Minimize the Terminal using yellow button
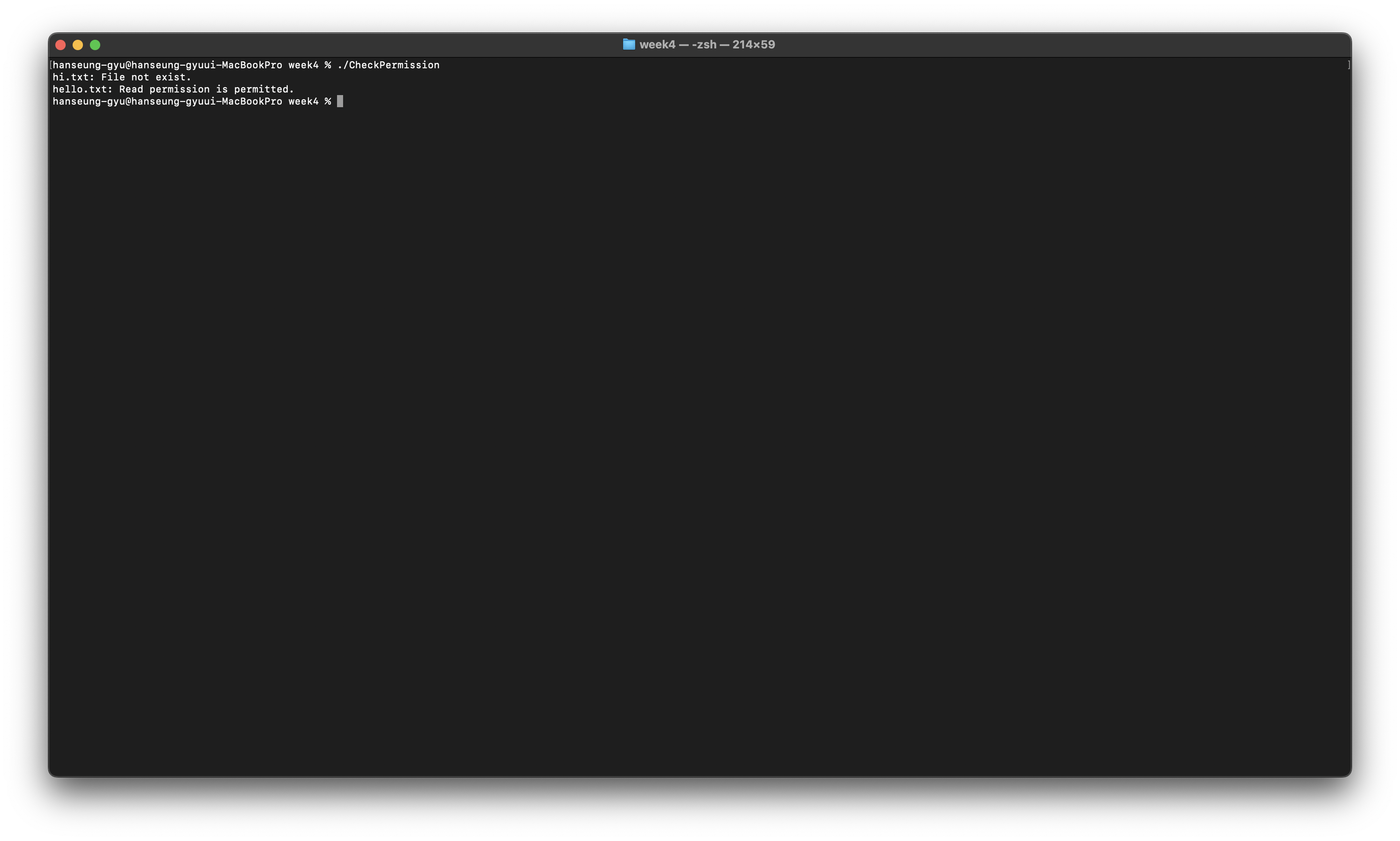 click(x=78, y=45)
